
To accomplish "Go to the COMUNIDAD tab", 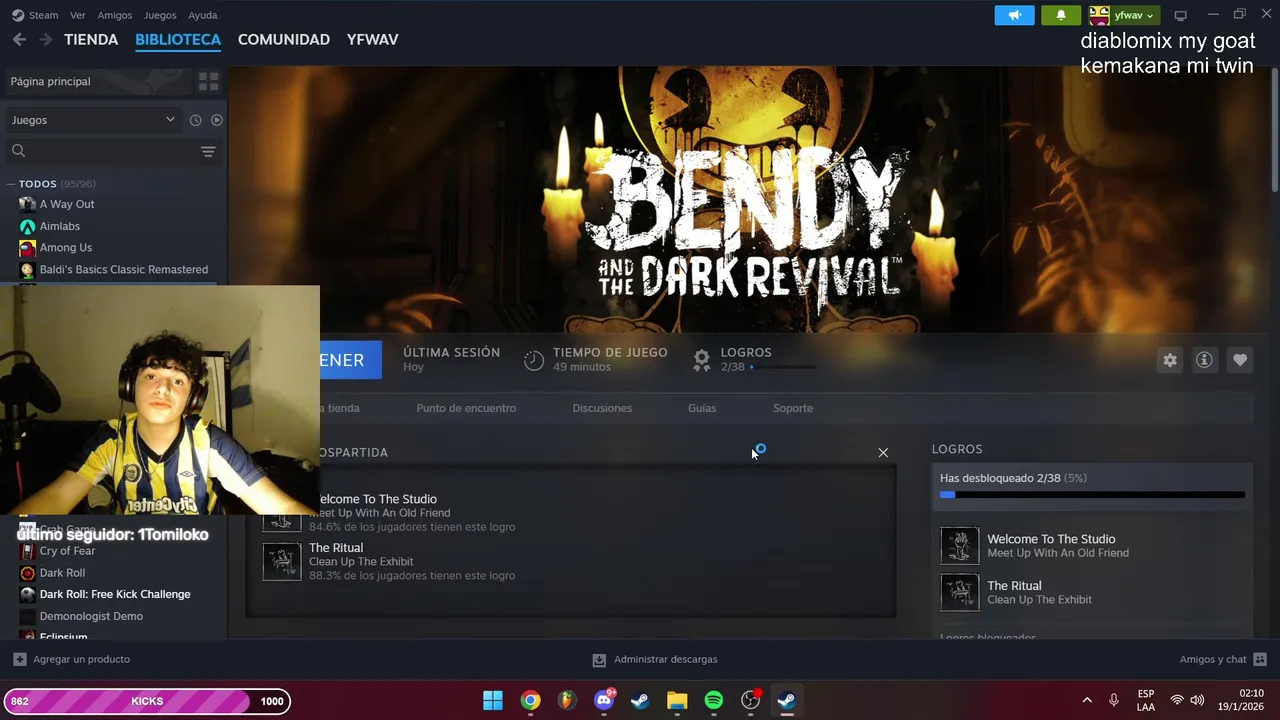I will [x=284, y=39].
